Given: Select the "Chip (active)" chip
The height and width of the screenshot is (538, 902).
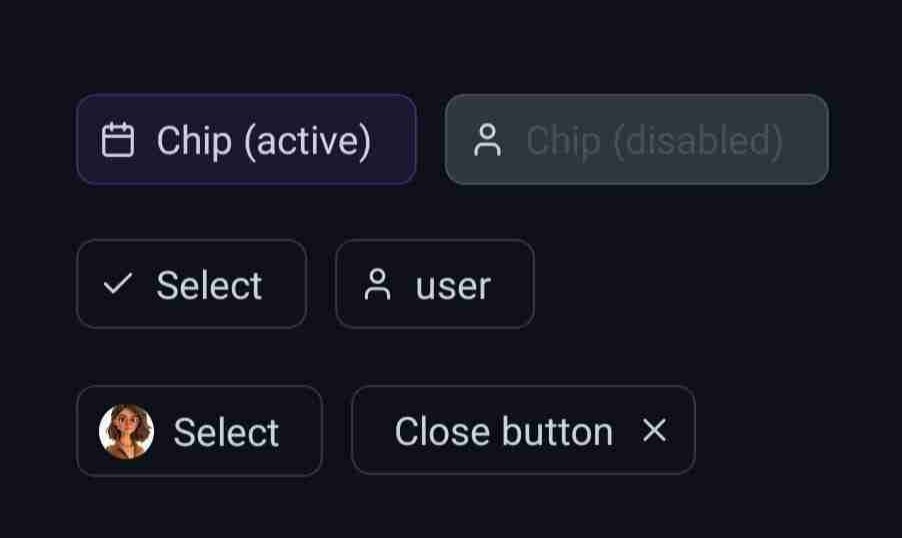Looking at the screenshot, I should click(246, 140).
